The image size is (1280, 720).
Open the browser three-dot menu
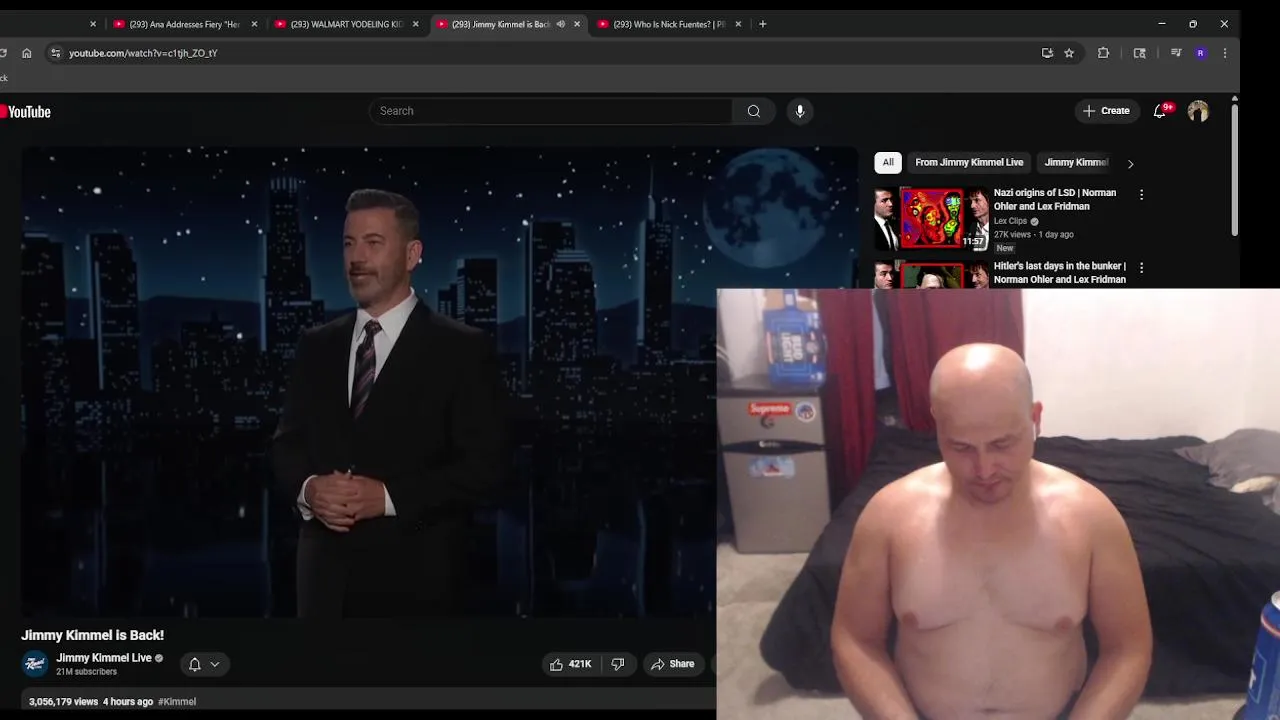(1225, 53)
